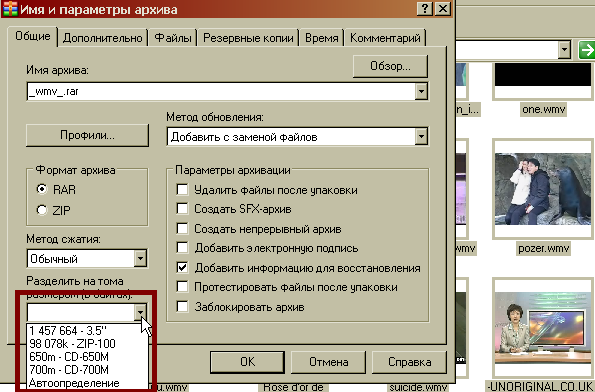Select the news anchor video thumbnail
This screenshot has height=392, width=595.
pos(543,328)
